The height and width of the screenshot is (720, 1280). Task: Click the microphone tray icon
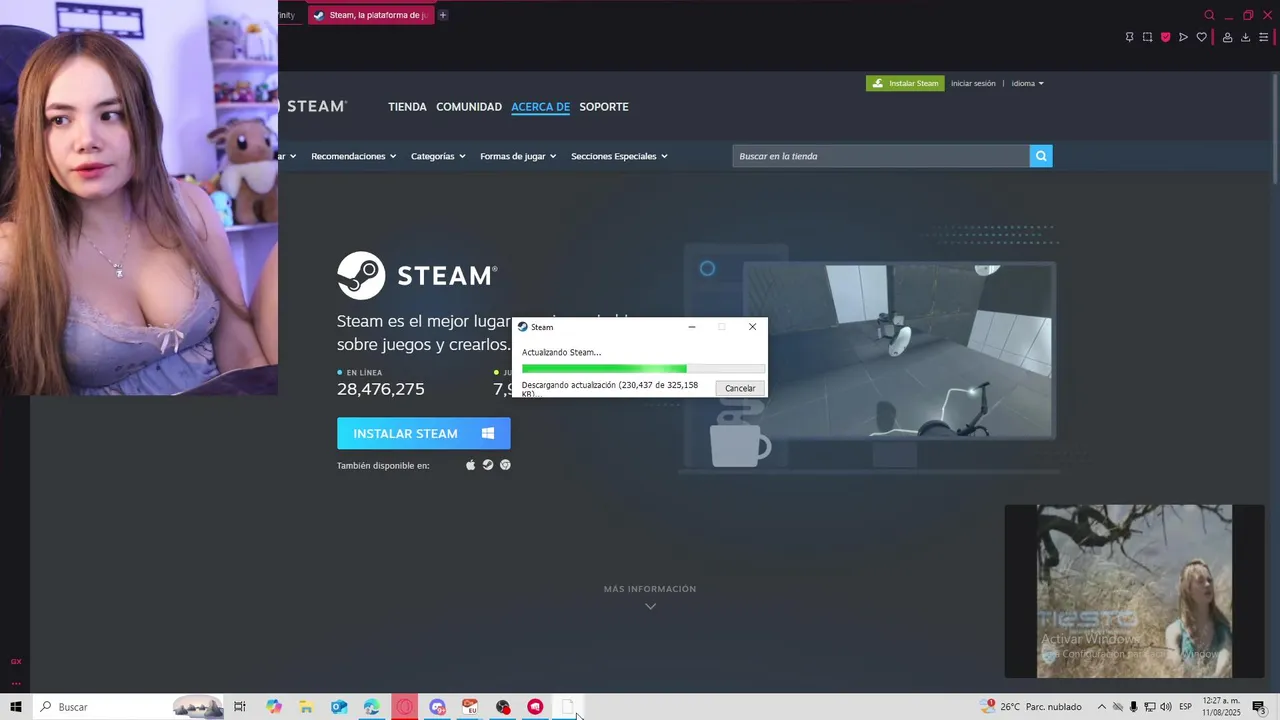[x=1134, y=707]
